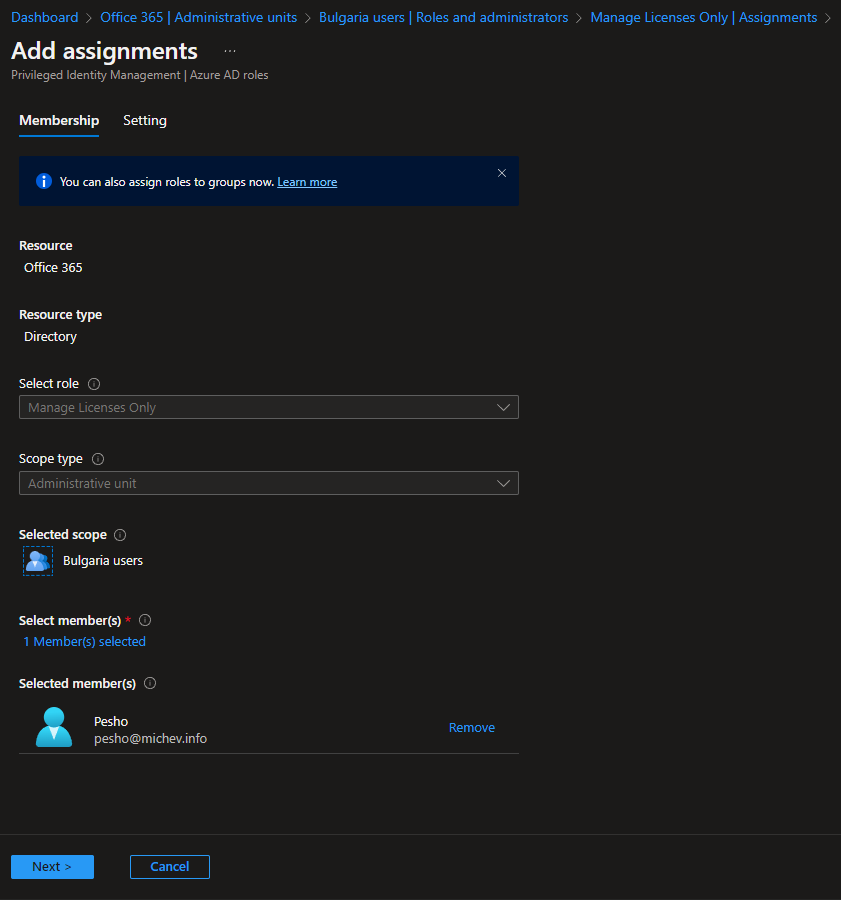Viewport: 841px width, 900px height.
Task: Click the Bulgaria users administrative unit icon
Action: coord(38,561)
